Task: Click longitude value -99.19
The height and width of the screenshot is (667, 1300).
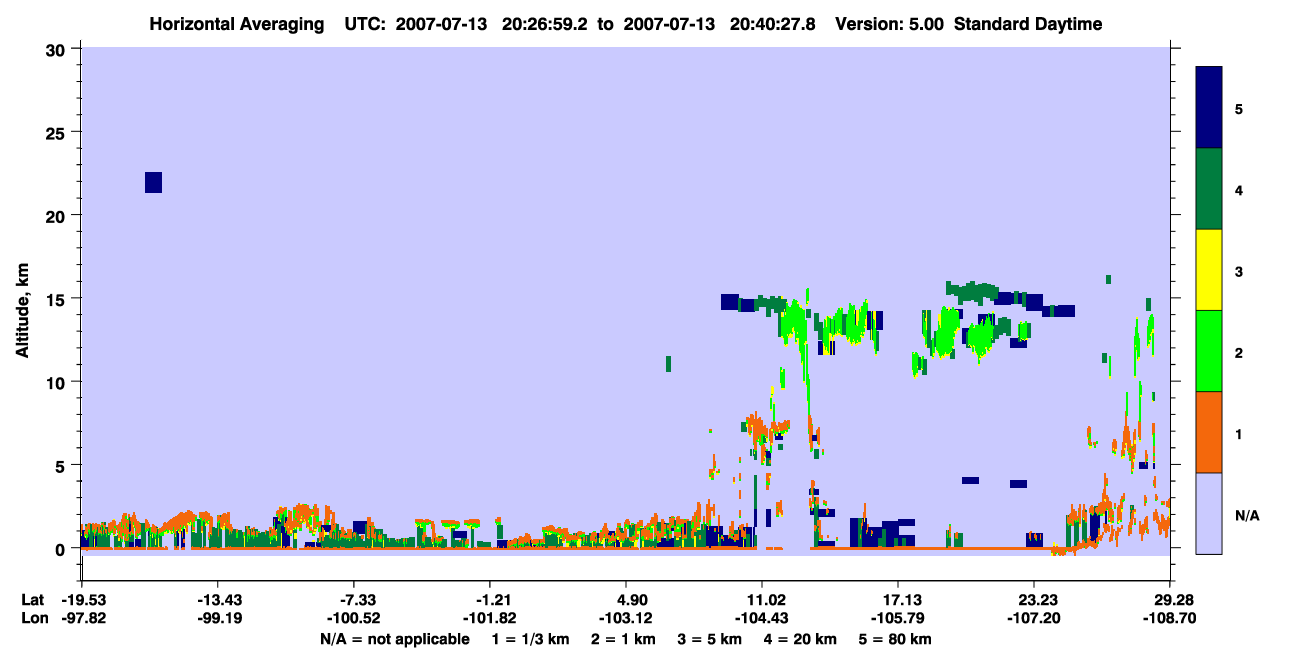Action: point(220,618)
